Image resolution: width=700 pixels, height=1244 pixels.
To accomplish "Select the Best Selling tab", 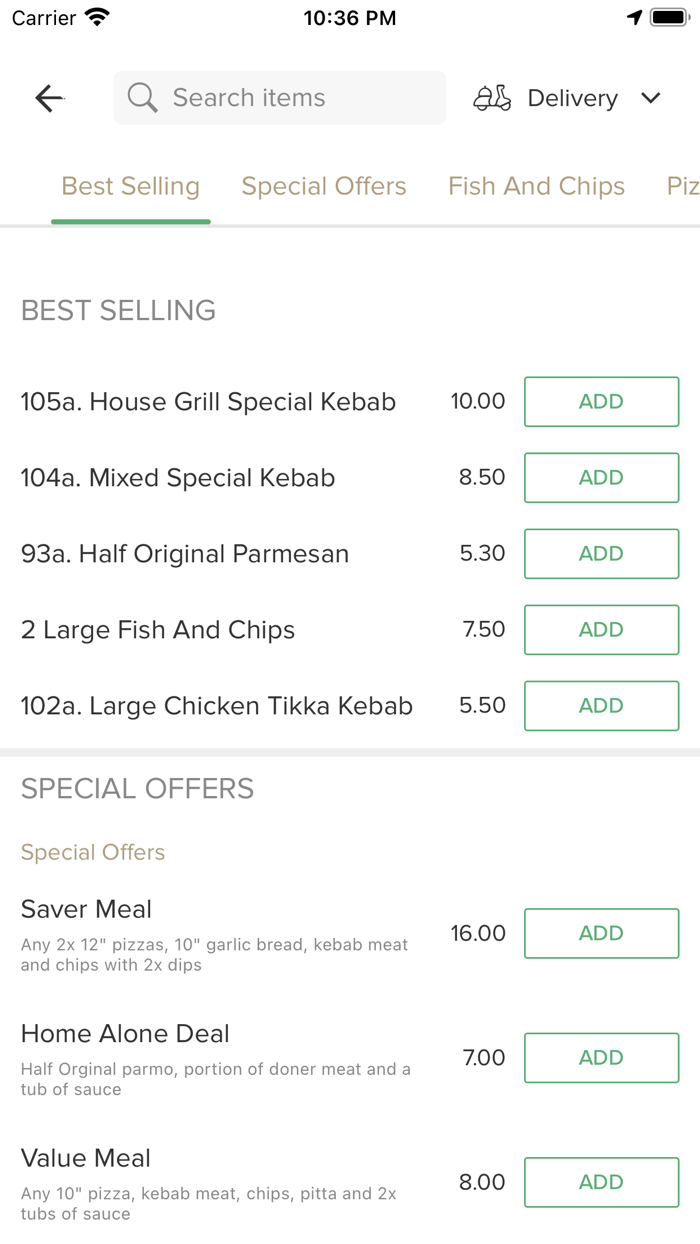I will click(130, 186).
